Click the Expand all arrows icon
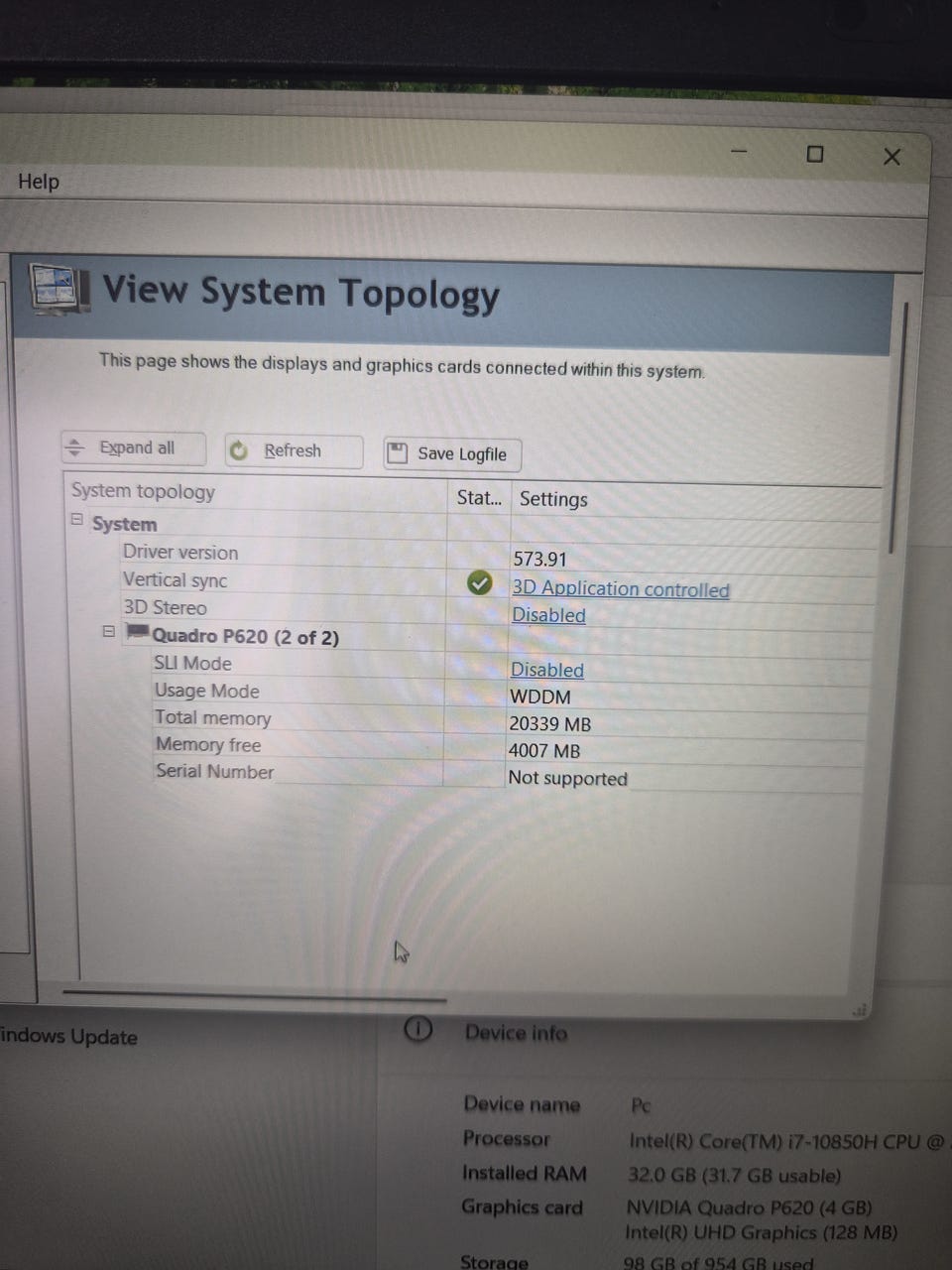The height and width of the screenshot is (1270, 952). point(74,448)
